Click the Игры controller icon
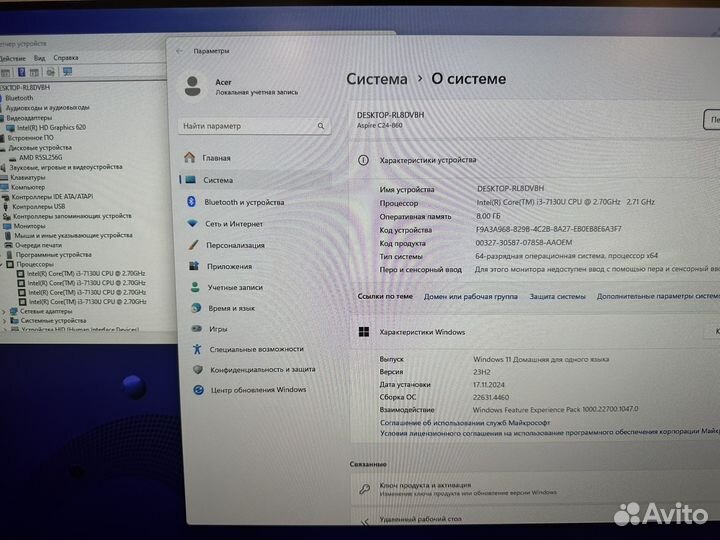 [197, 328]
